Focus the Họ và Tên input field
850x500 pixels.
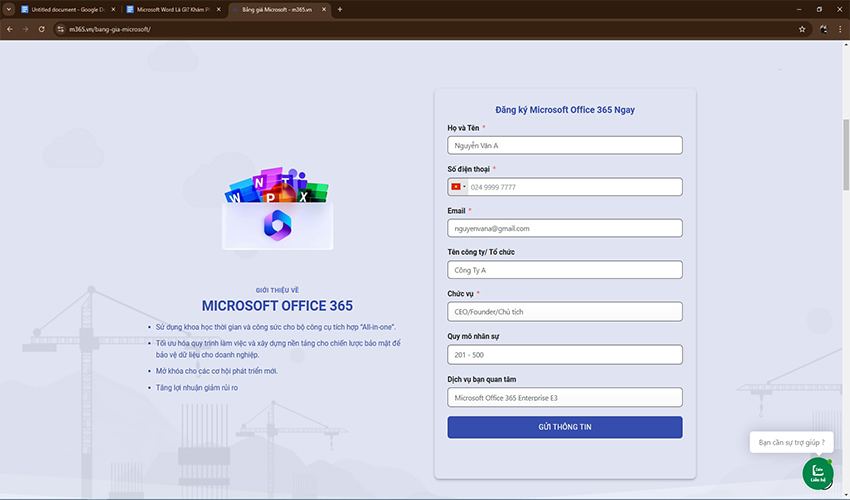pyautogui.click(x=565, y=145)
